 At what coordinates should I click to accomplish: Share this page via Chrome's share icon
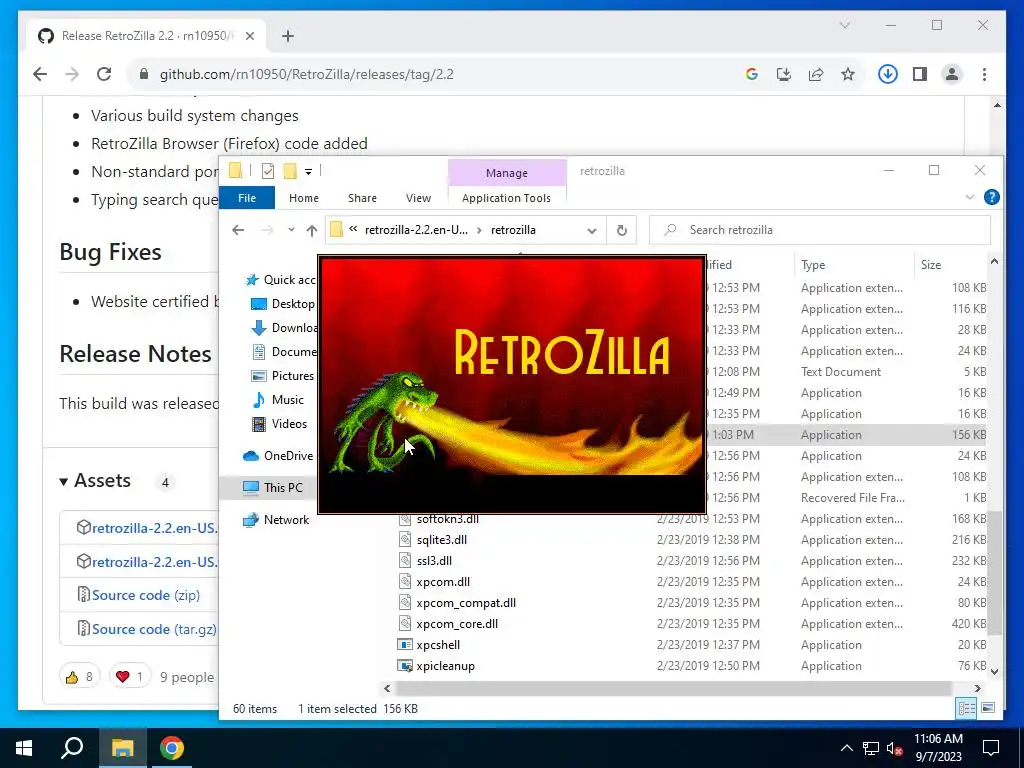pyautogui.click(x=816, y=74)
